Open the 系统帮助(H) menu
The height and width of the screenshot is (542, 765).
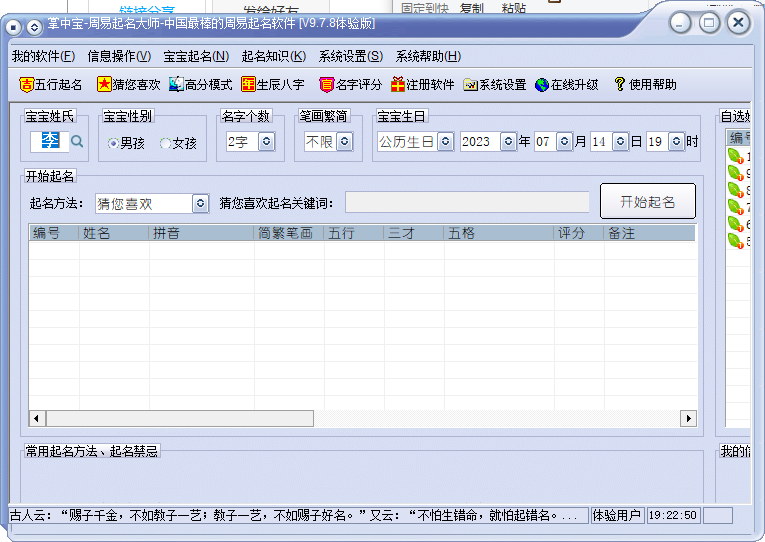(x=428, y=56)
